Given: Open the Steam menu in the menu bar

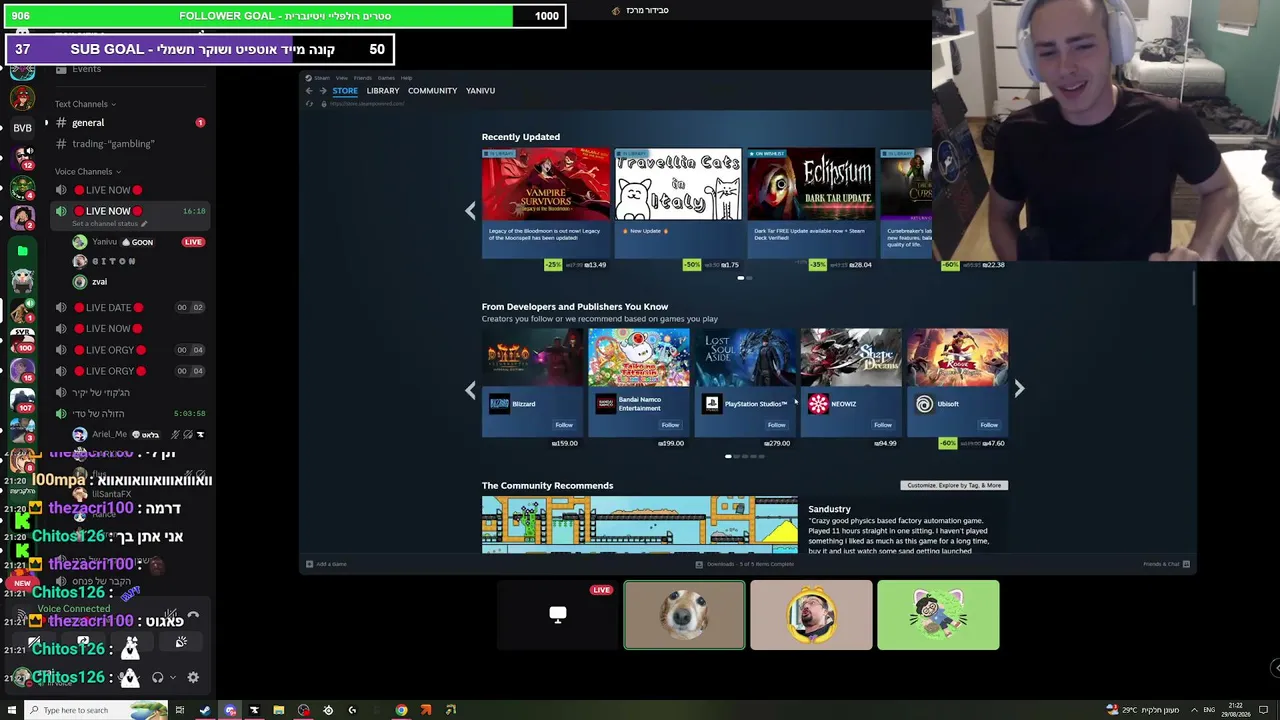Looking at the screenshot, I should point(322,78).
